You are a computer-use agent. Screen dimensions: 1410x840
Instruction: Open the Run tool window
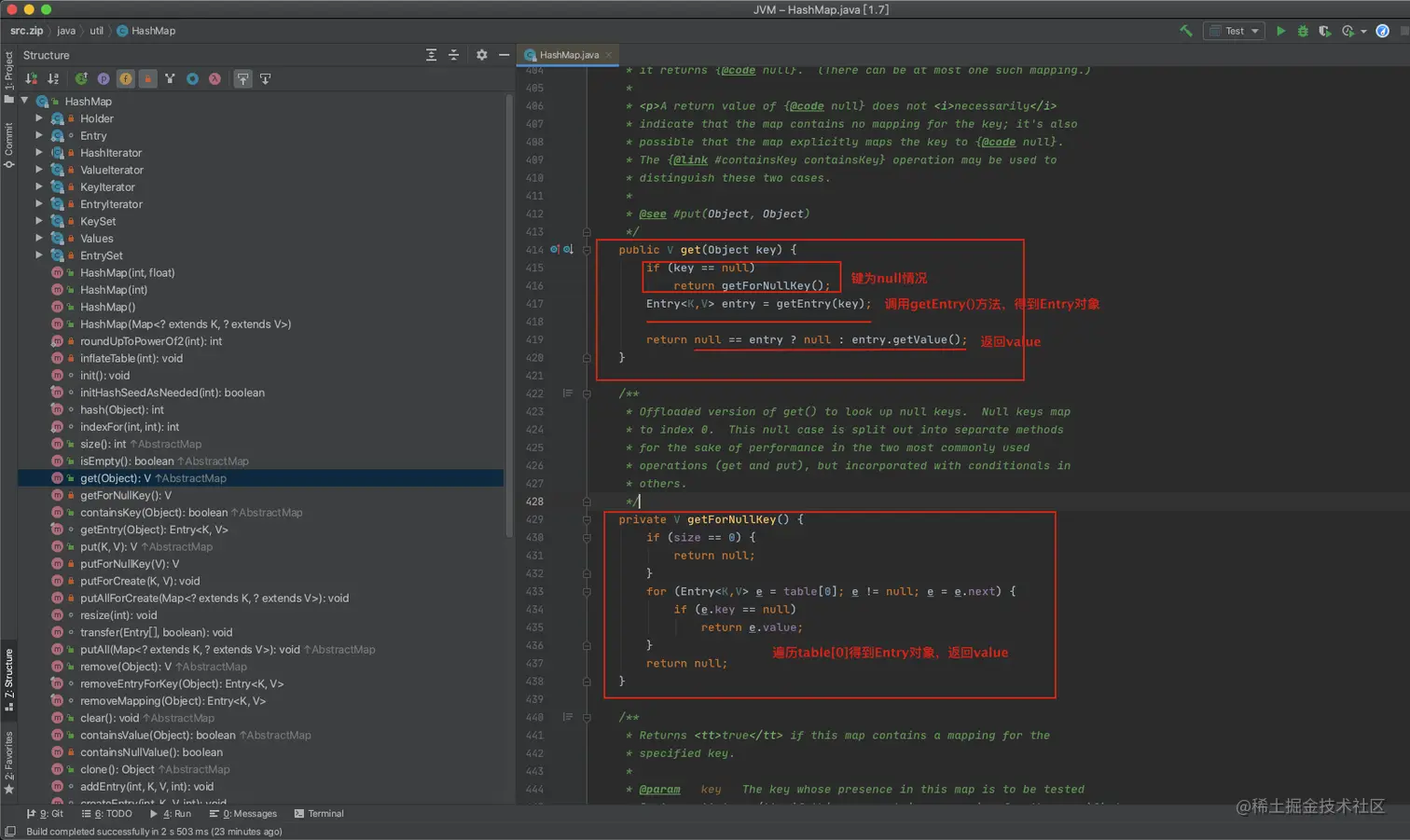[x=171, y=813]
